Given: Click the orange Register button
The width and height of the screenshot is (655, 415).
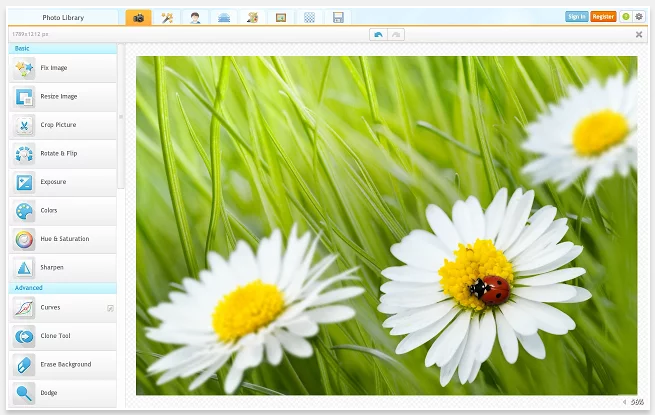Looking at the screenshot, I should pos(603,17).
